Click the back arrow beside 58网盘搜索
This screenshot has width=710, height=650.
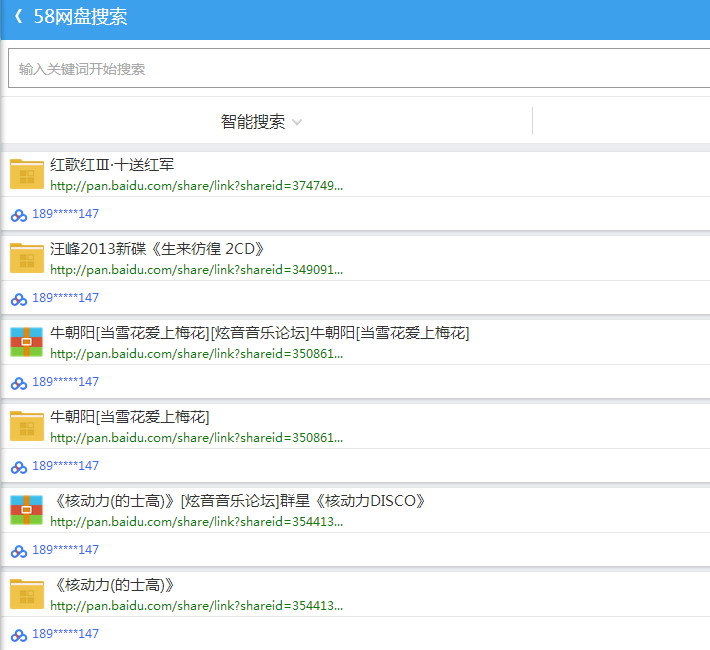pos(18,17)
